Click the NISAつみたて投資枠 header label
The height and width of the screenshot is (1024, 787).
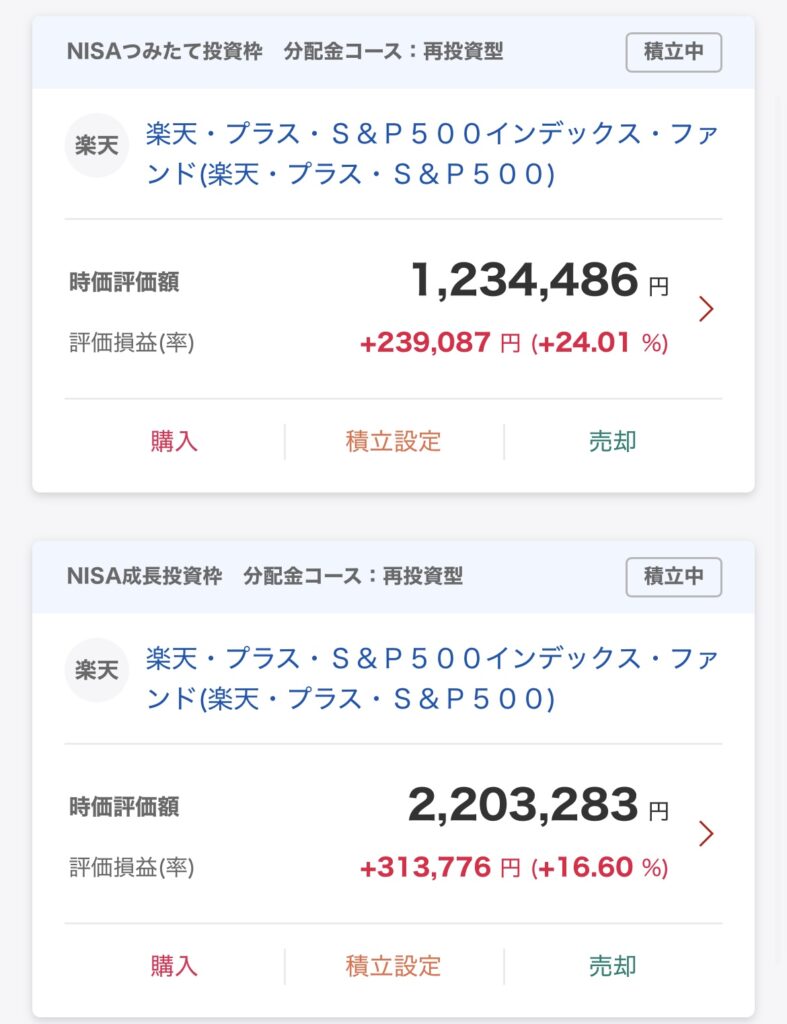tap(165, 52)
